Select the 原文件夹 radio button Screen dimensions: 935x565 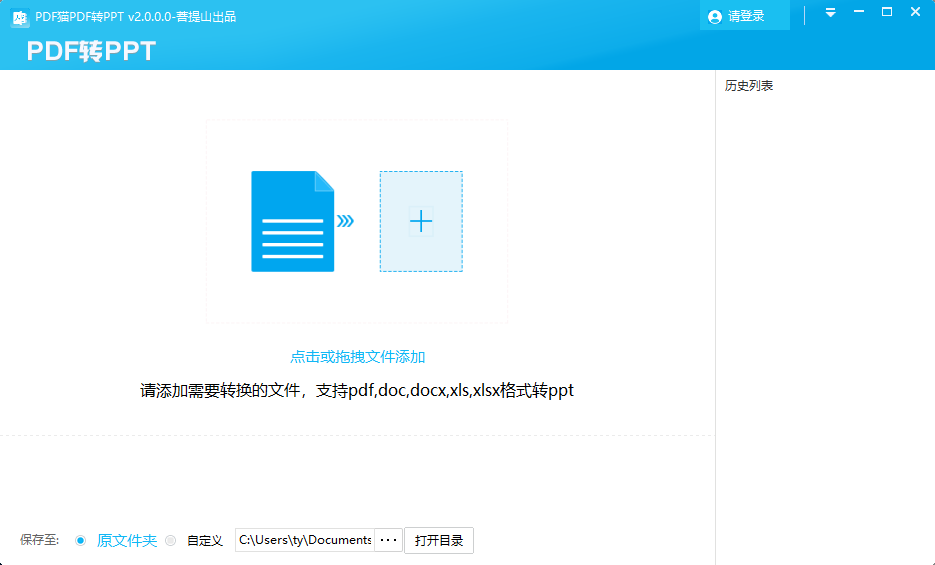[81, 540]
